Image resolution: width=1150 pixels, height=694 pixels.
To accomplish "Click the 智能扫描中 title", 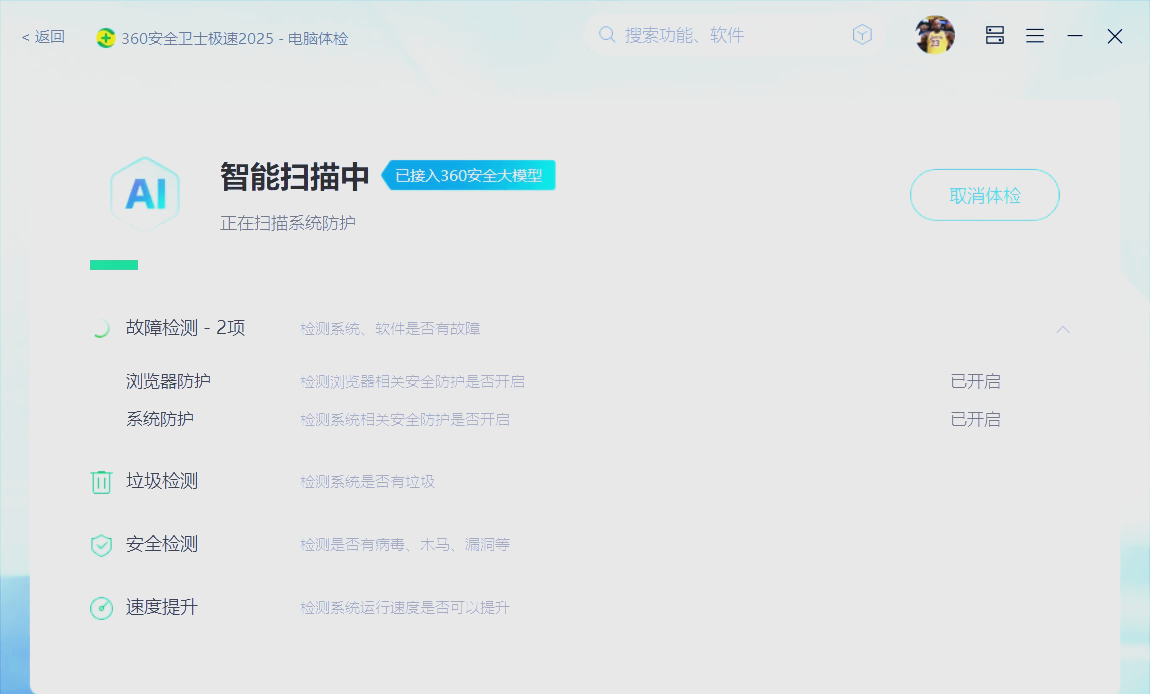I will [x=294, y=177].
